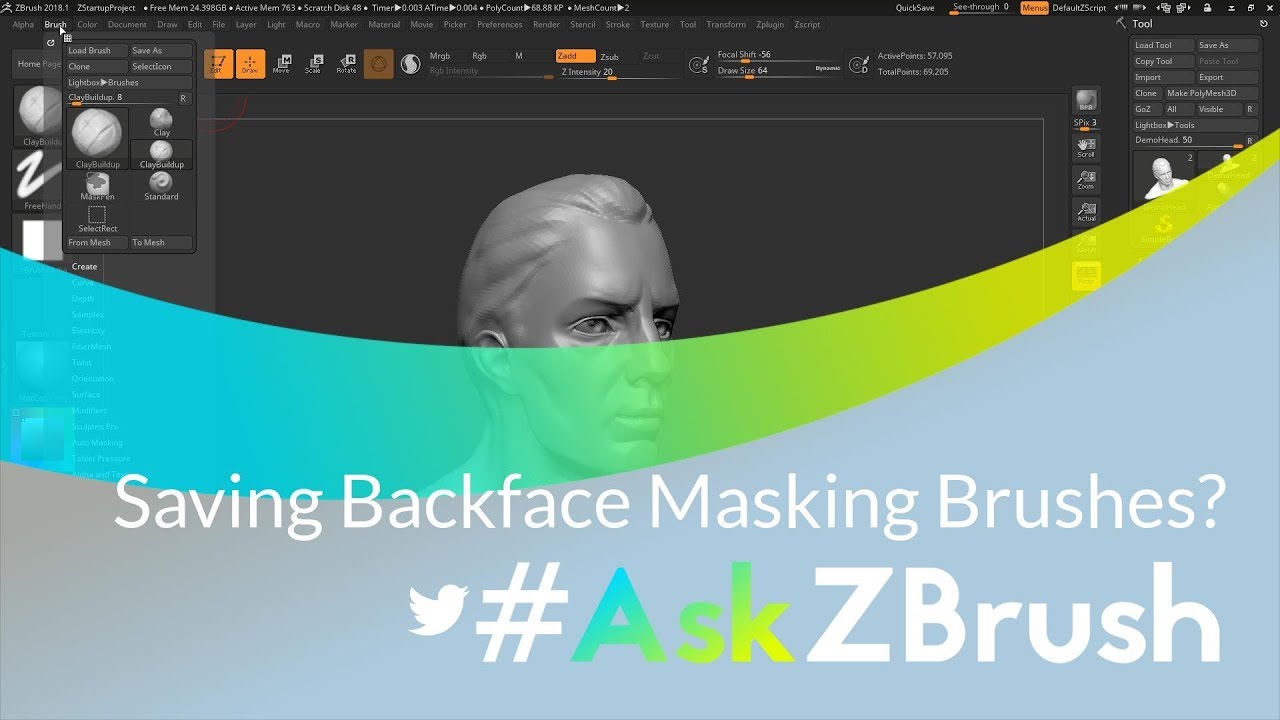Pick the MaskPen brush icon
Image resolution: width=1280 pixels, height=720 pixels.
tap(97, 186)
